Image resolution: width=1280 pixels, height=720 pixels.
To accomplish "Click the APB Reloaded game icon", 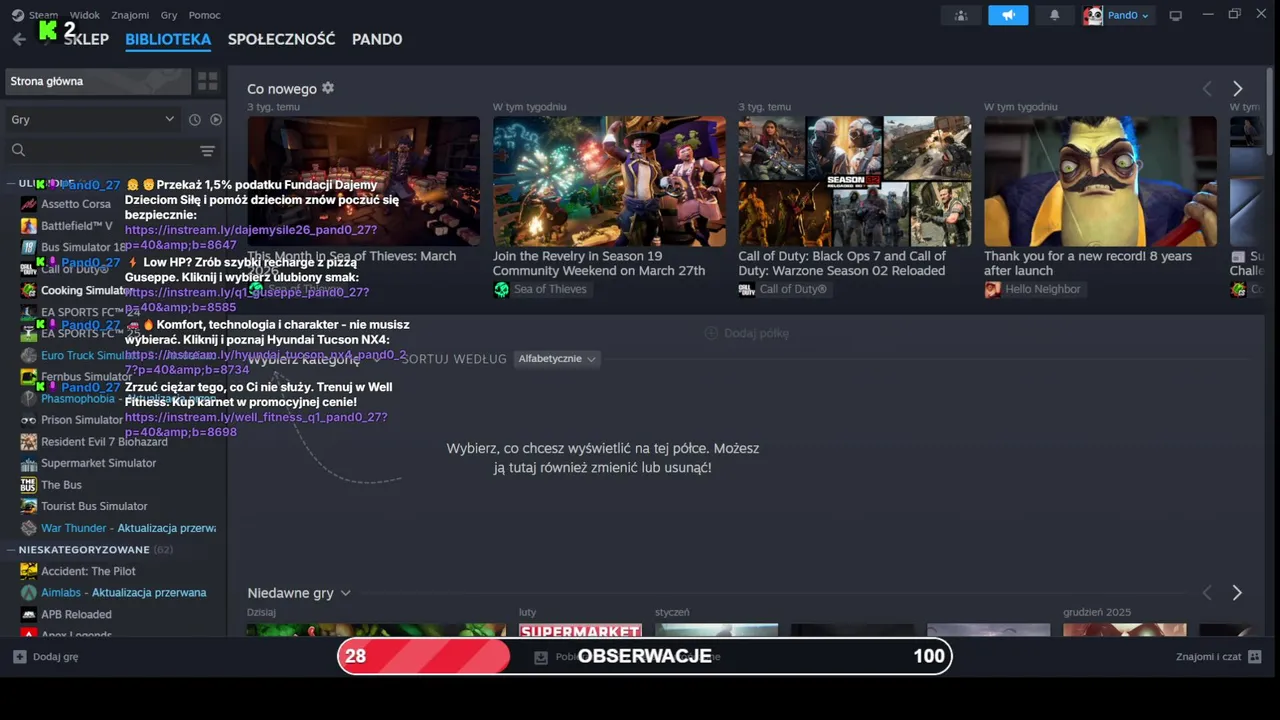I will coord(29,615).
